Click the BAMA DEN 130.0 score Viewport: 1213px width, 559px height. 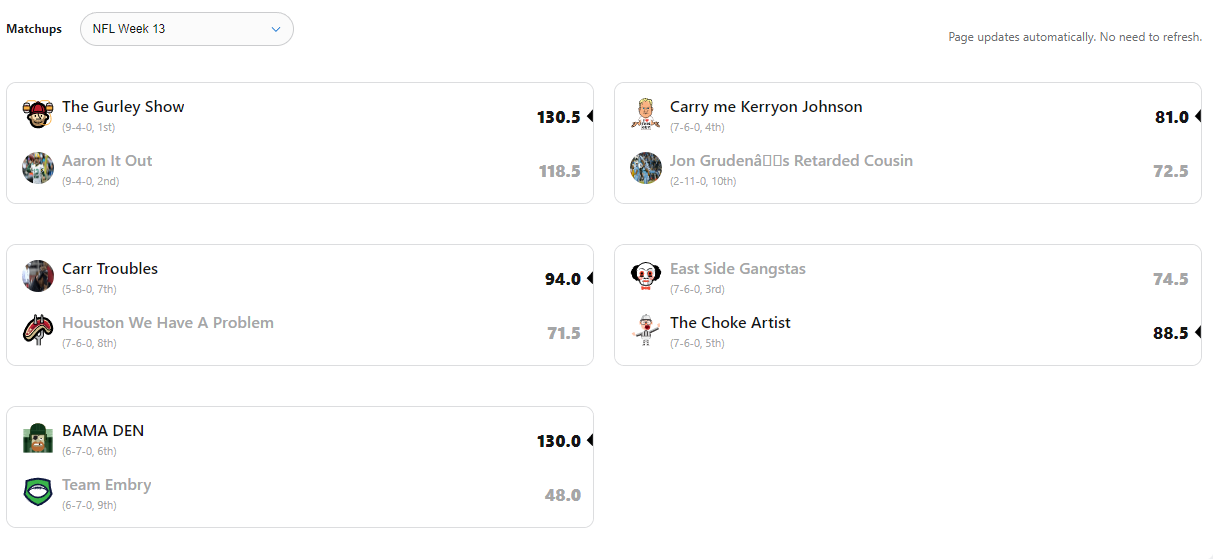tap(559, 441)
